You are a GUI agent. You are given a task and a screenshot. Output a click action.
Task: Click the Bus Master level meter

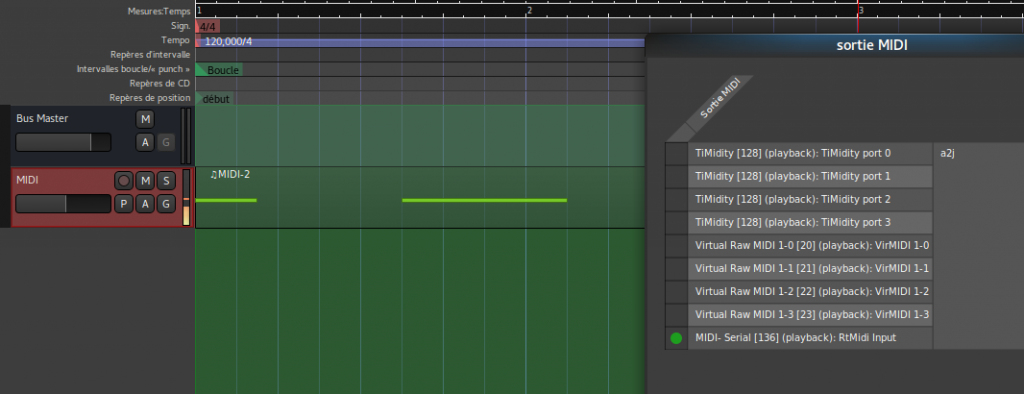186,136
